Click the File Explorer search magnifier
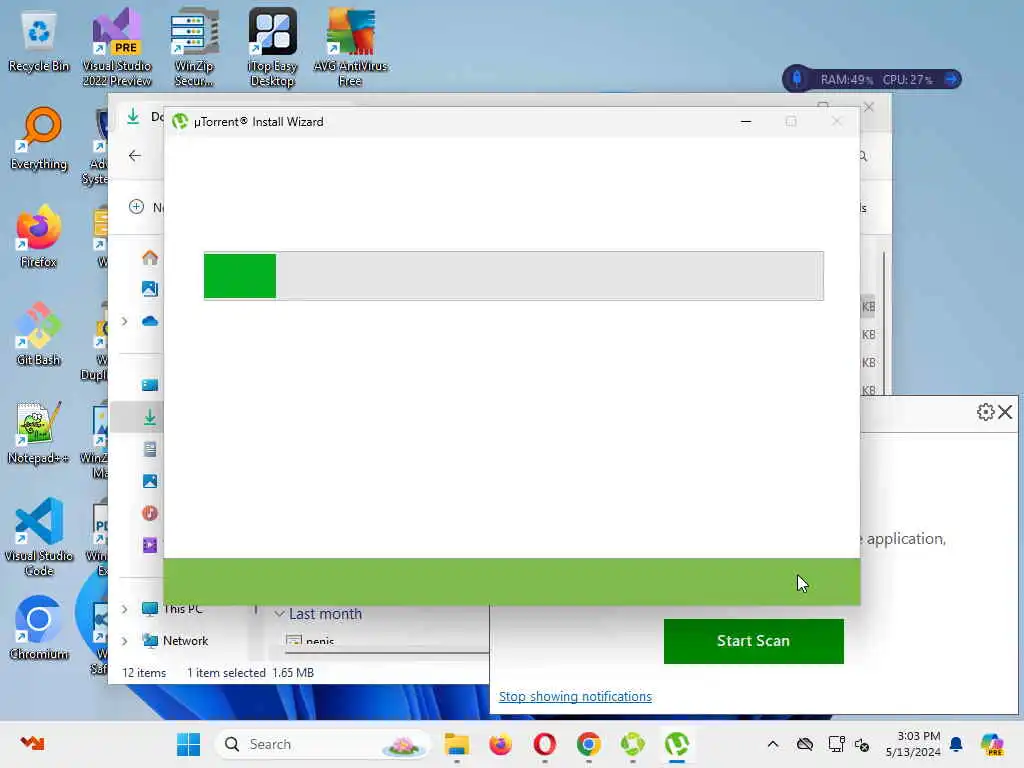The height and width of the screenshot is (768, 1024). [x=863, y=156]
